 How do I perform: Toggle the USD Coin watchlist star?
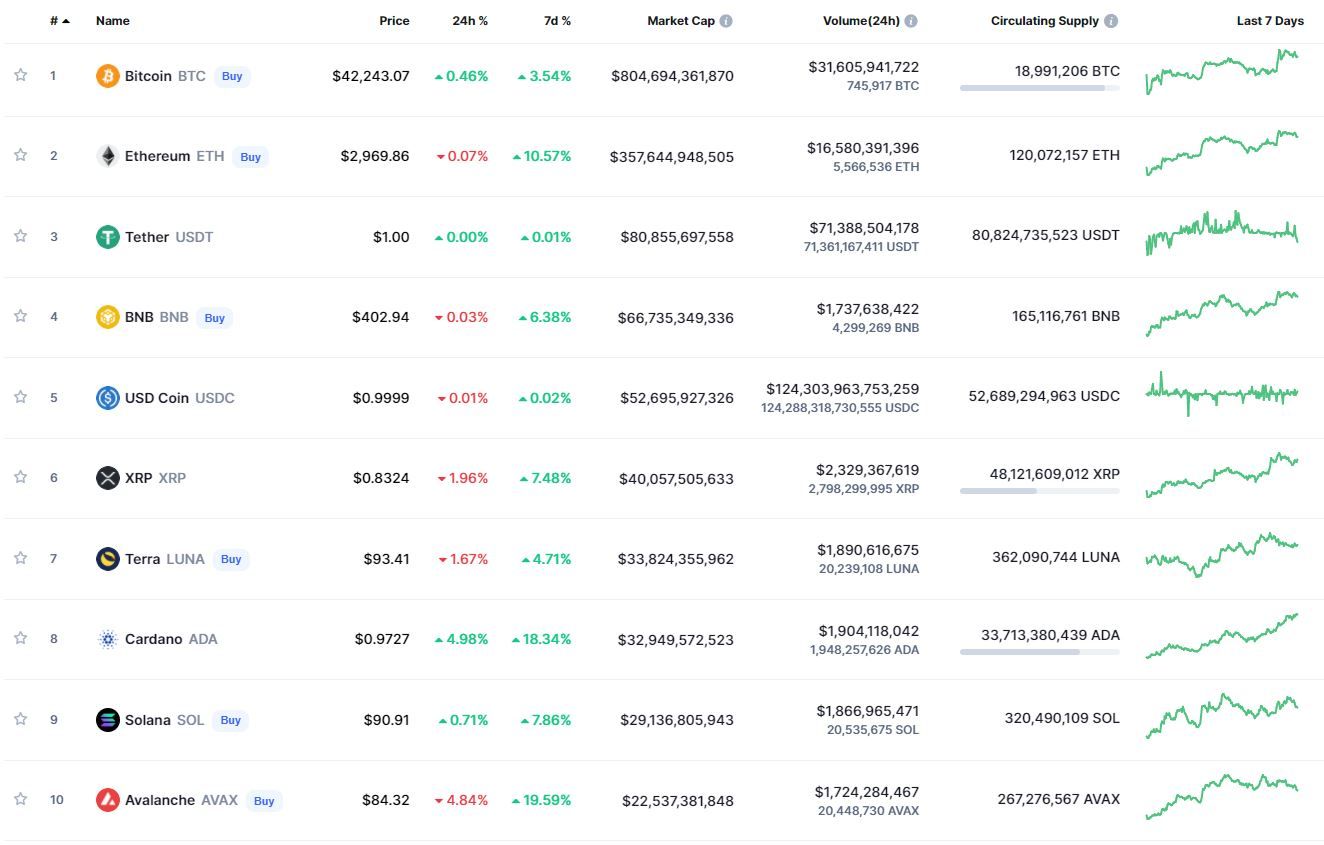pyautogui.click(x=20, y=397)
